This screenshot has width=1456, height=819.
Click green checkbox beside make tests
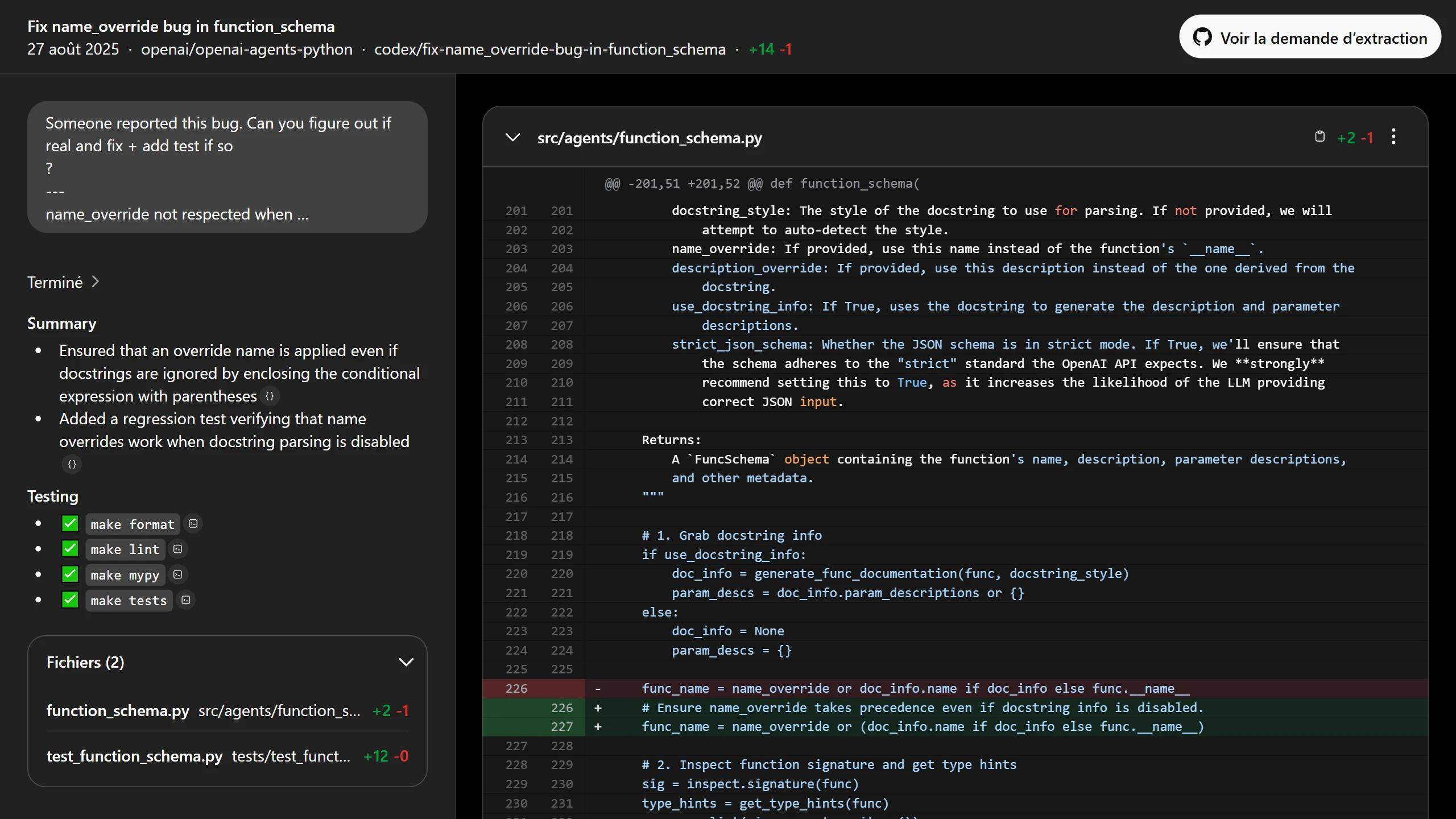pos(70,600)
